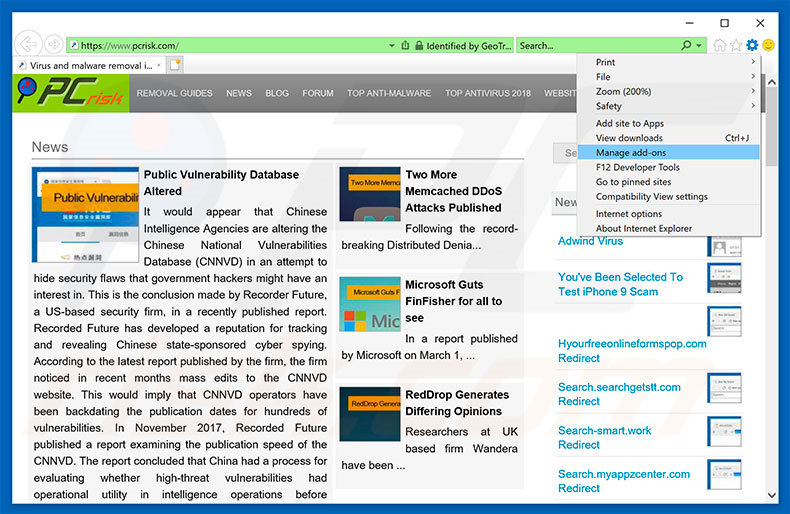The width and height of the screenshot is (790, 514).
Task: Open the Search.searchgetstt.com Redirect link
Action: (619, 394)
